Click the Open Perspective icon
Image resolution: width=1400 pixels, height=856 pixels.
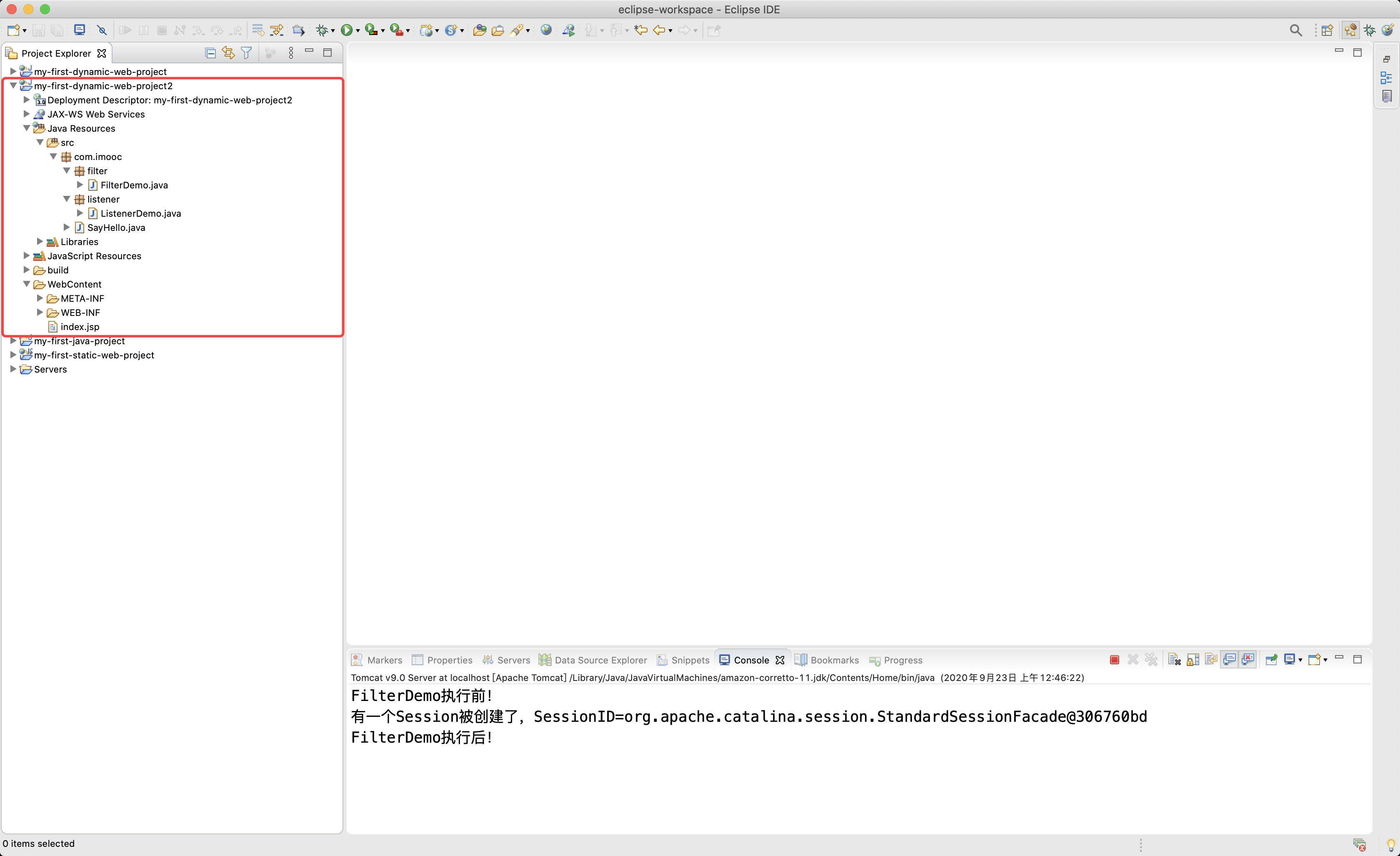pos(1327,30)
